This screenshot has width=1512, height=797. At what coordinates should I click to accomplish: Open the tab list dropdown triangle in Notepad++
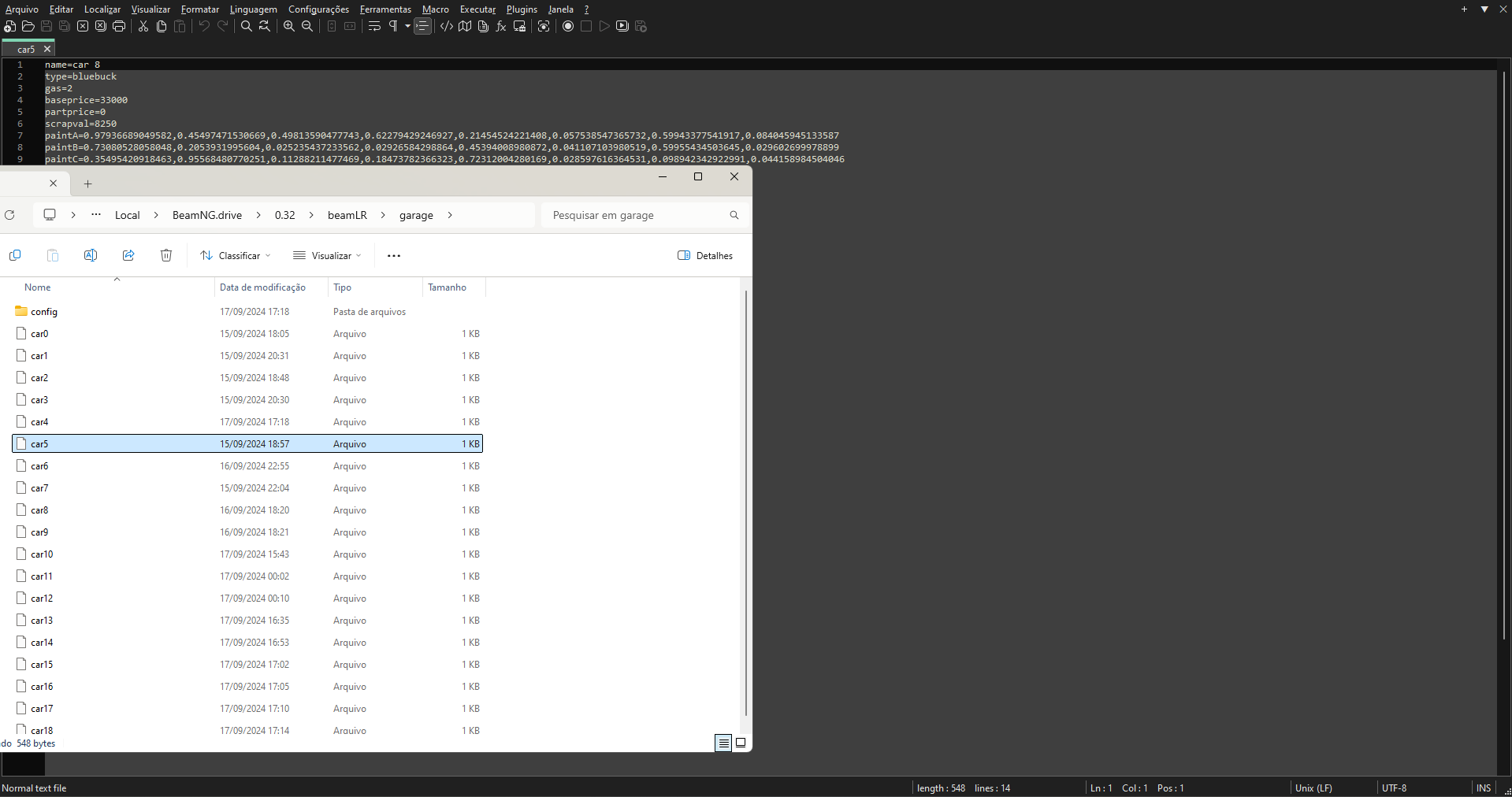1484,9
